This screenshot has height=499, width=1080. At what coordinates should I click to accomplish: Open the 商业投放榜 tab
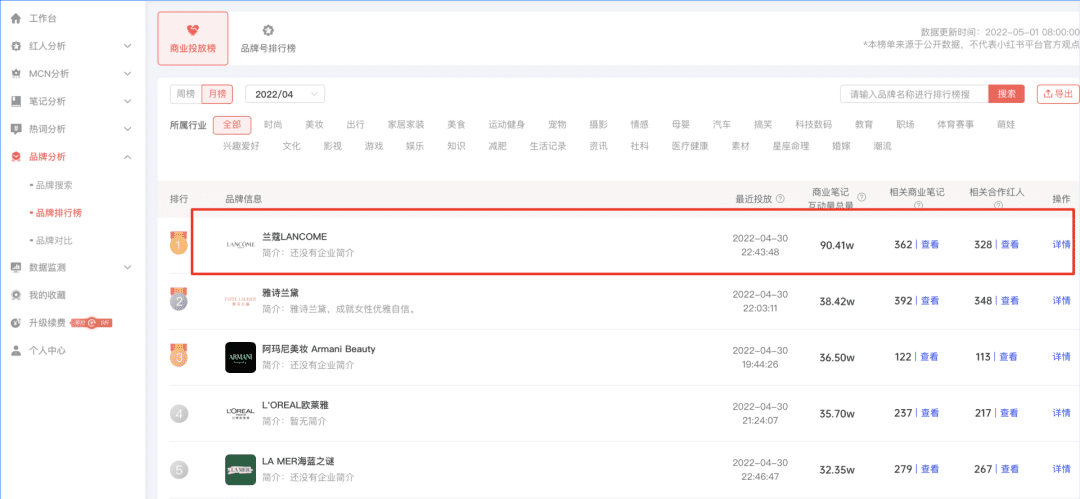[x=192, y=38]
